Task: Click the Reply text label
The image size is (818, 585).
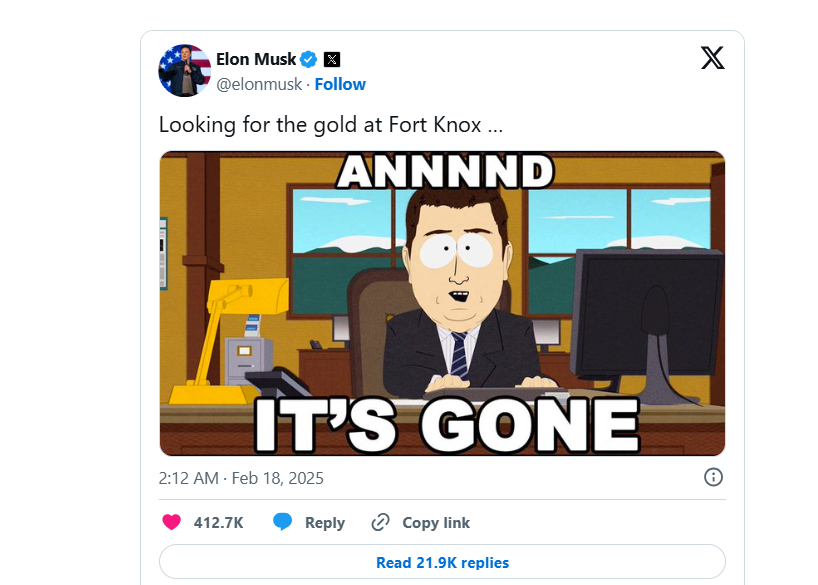Action: tap(325, 522)
